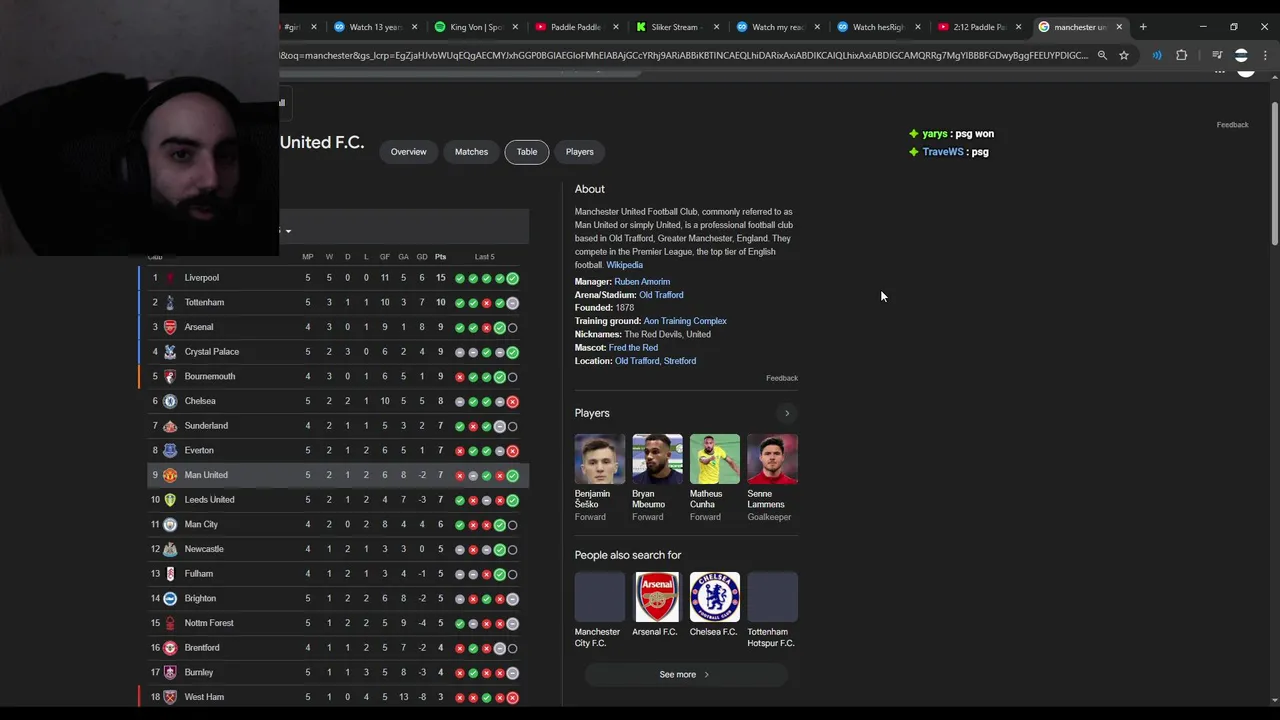Open Senne Lammens player thumbnail

click(x=772, y=459)
